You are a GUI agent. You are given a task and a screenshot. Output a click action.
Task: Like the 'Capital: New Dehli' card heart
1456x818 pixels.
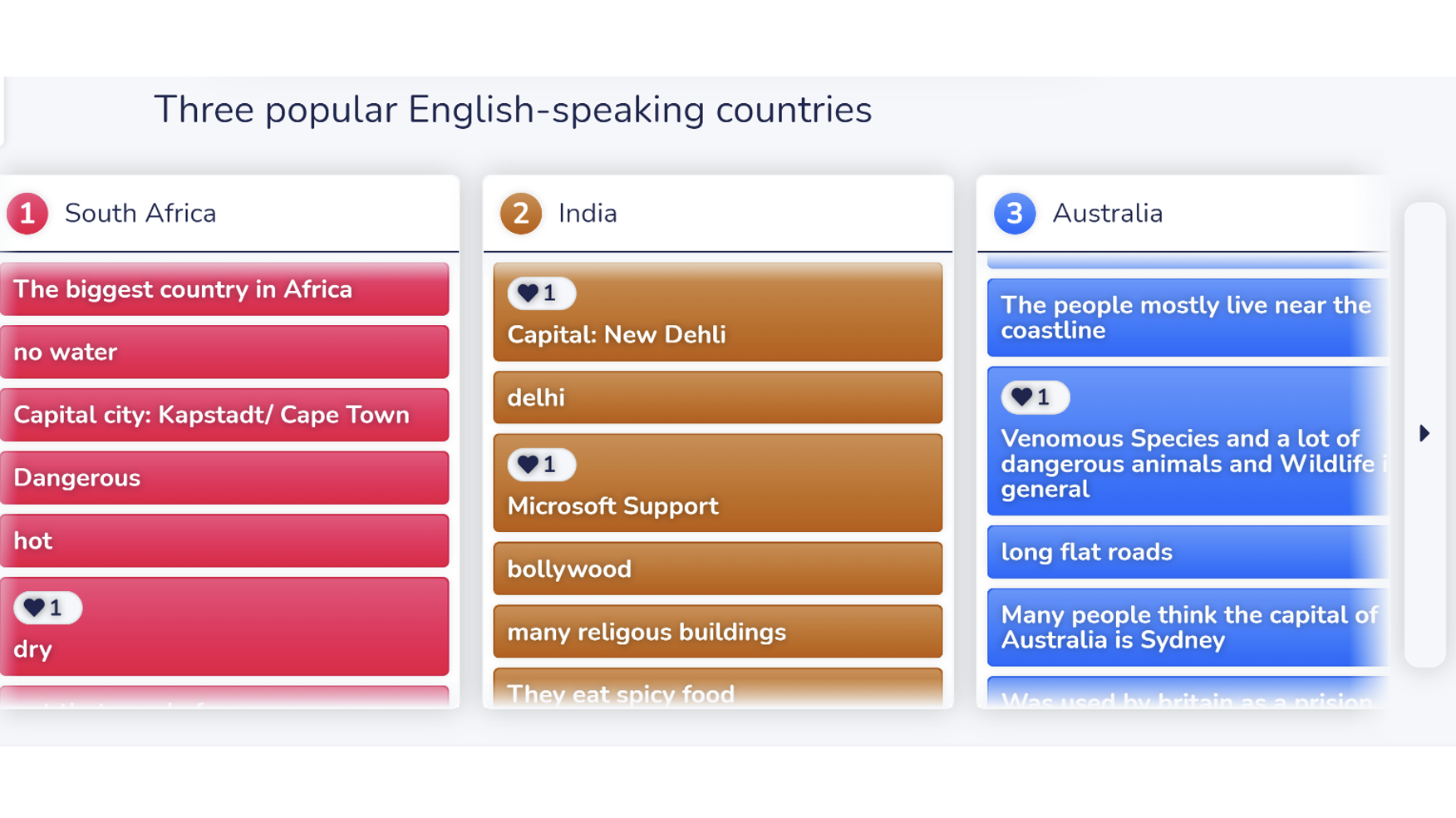540,293
